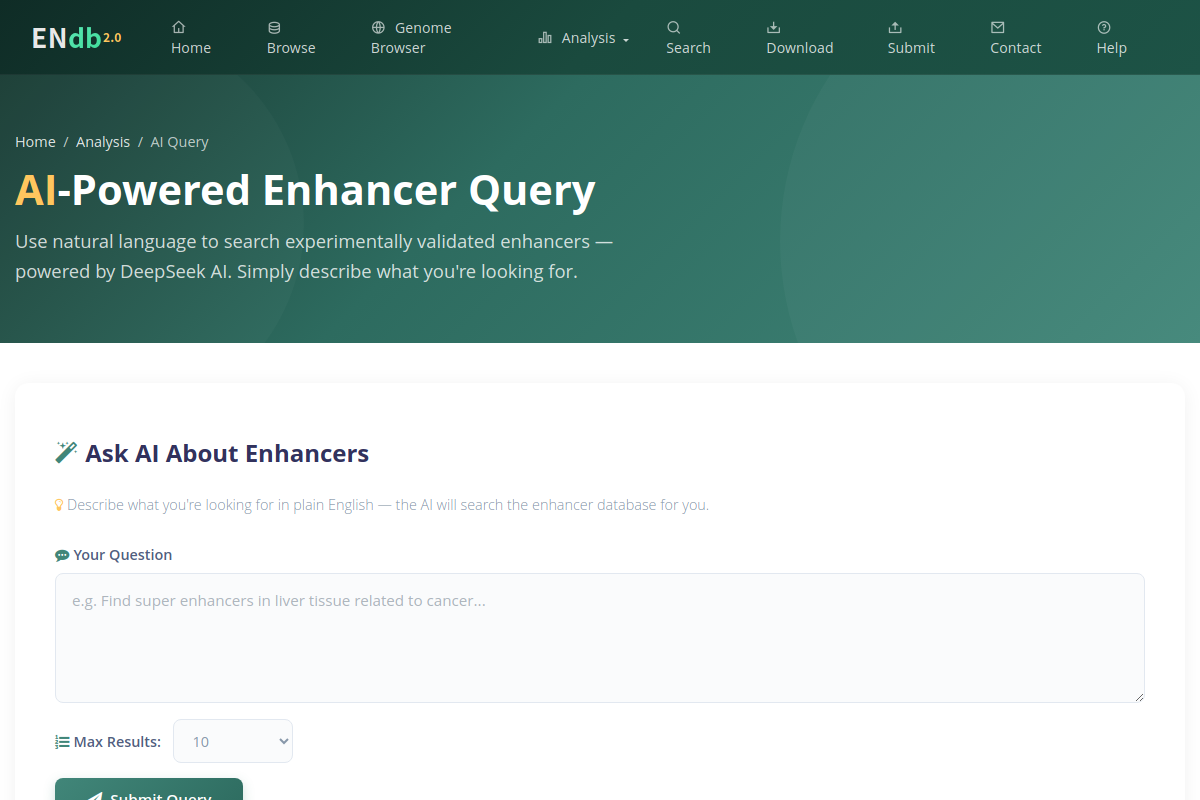
Task: Click the Submit upload icon
Action: [895, 28]
